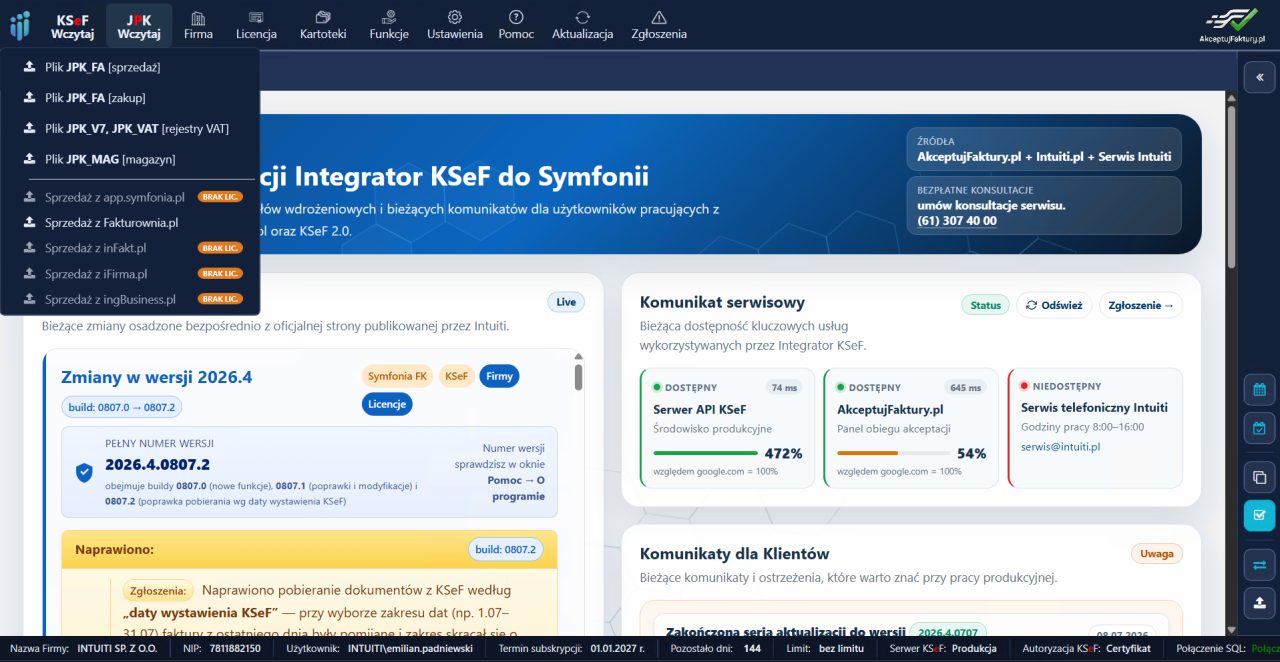This screenshot has height=662, width=1280.
Task: Choose Sprzedaż z app.symfonia.pl entry
Action: [130, 197]
